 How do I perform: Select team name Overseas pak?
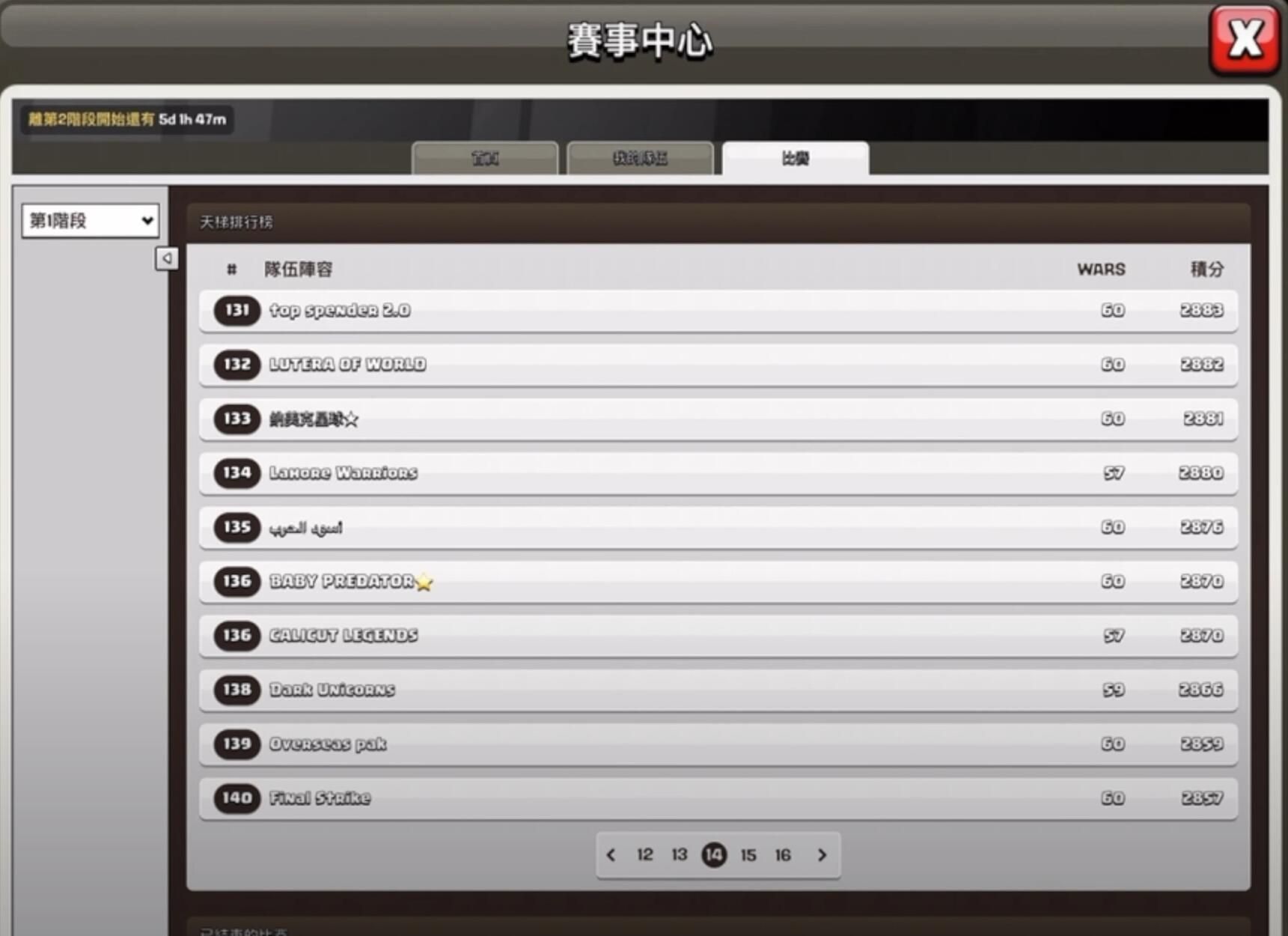pyautogui.click(x=328, y=744)
